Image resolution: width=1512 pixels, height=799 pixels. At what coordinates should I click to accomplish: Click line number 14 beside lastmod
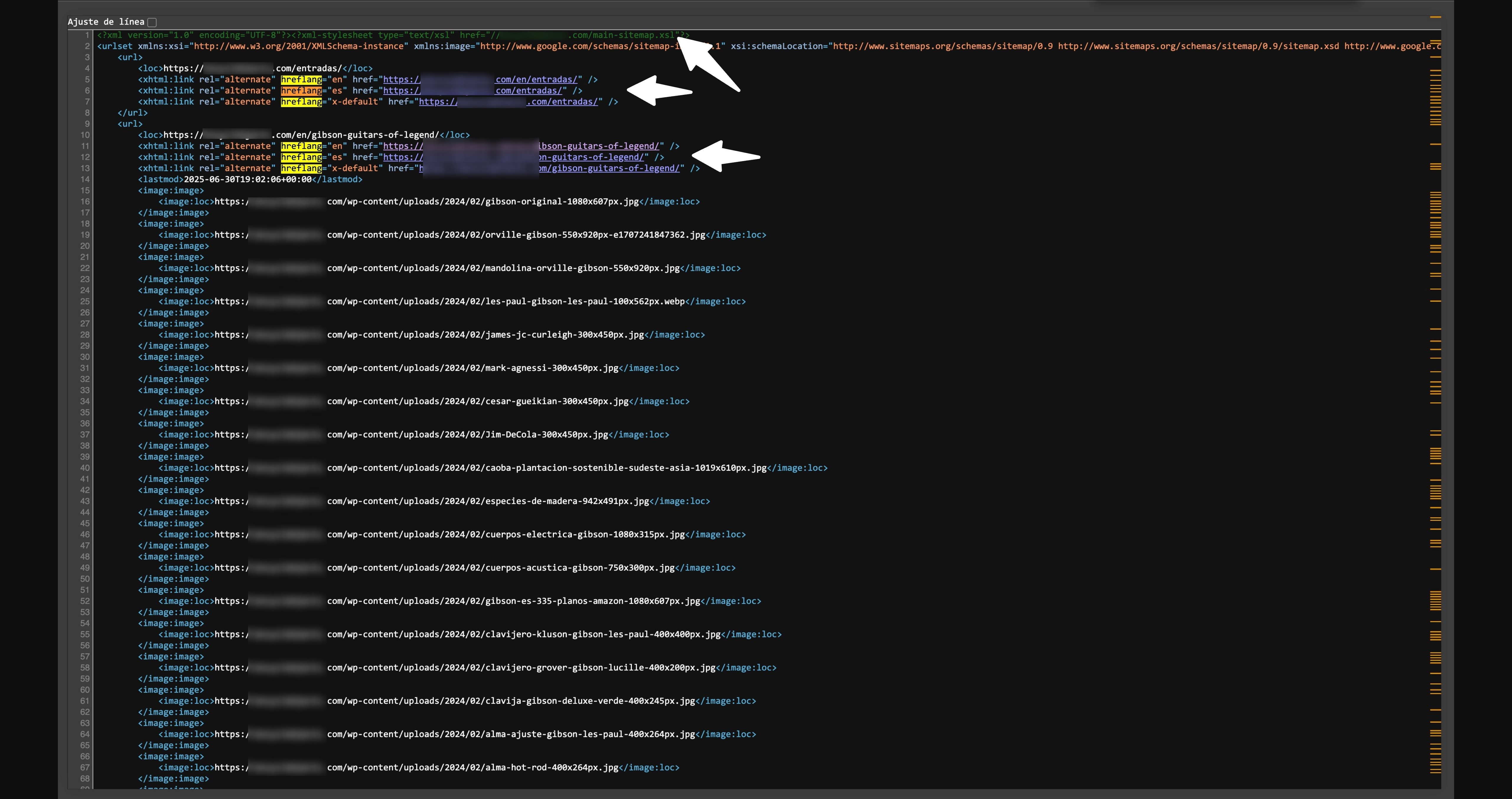pyautogui.click(x=85, y=179)
